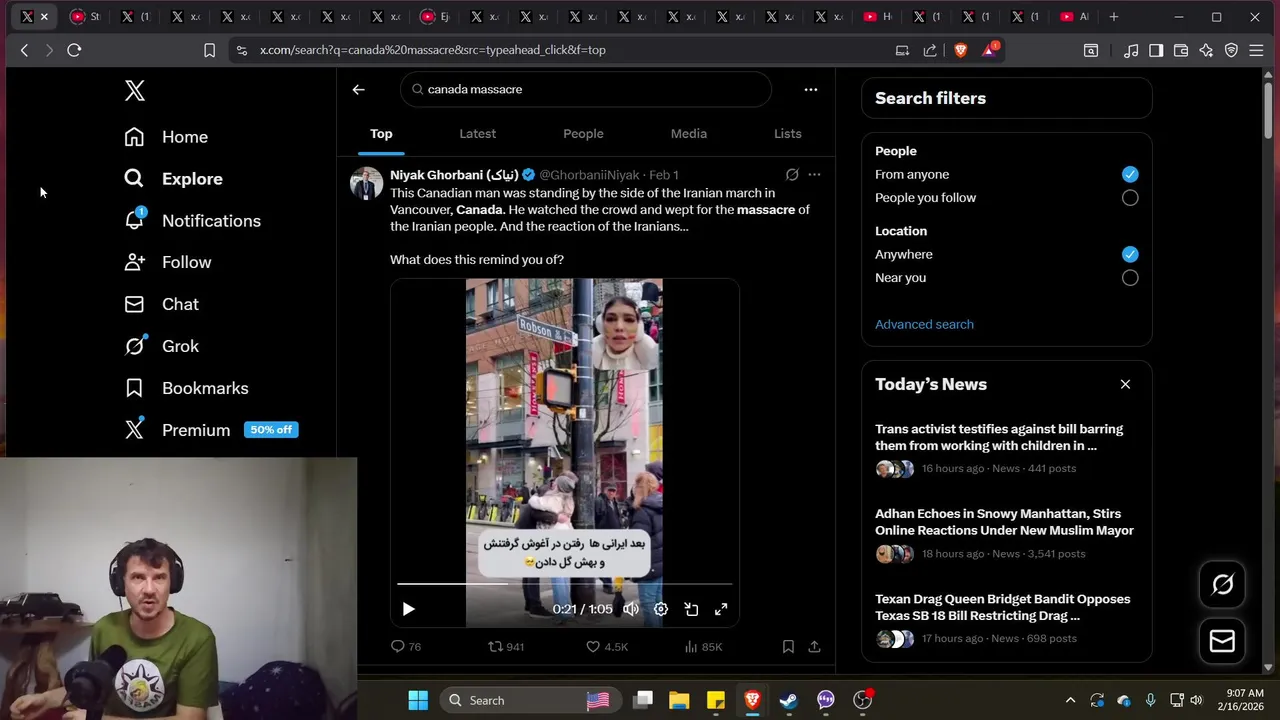Open Advanced search link
Screen dimensions: 1280x720
point(924,324)
